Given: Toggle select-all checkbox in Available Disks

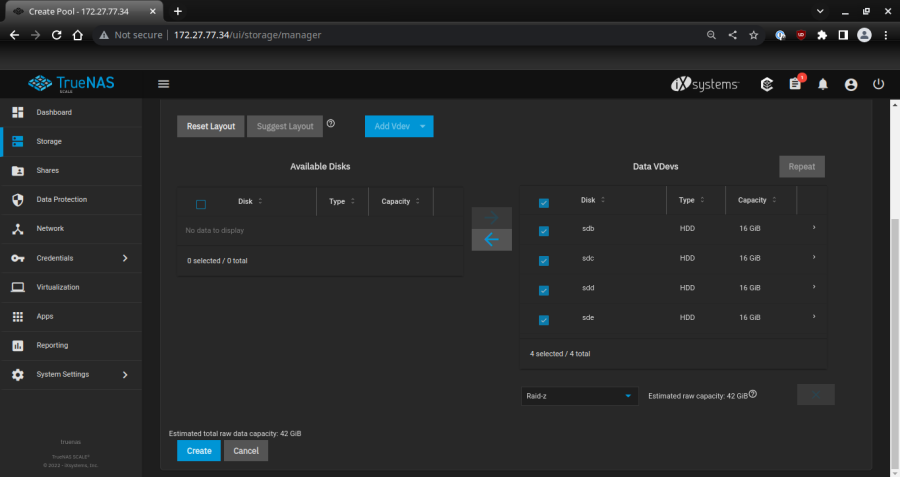Looking at the screenshot, I should pyautogui.click(x=201, y=204).
